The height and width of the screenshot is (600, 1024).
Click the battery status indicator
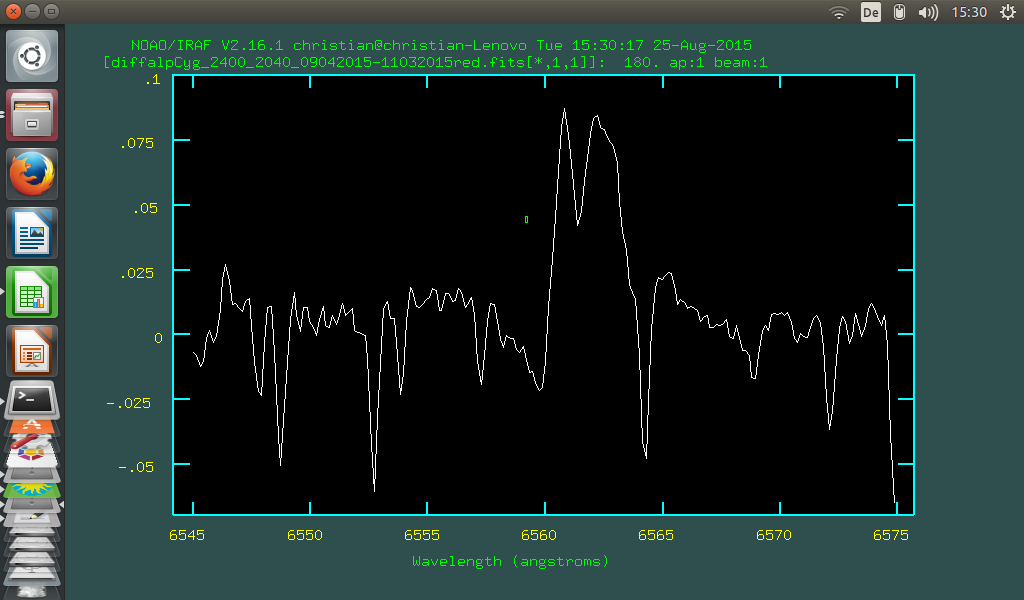point(899,11)
